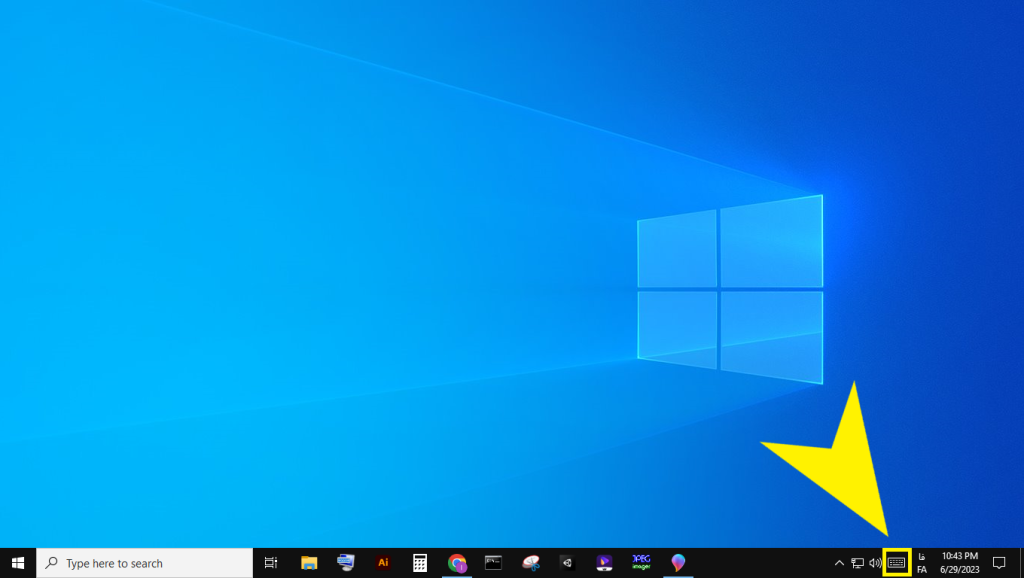
Task: Open the Windows Start menu
Action: [x=18, y=563]
